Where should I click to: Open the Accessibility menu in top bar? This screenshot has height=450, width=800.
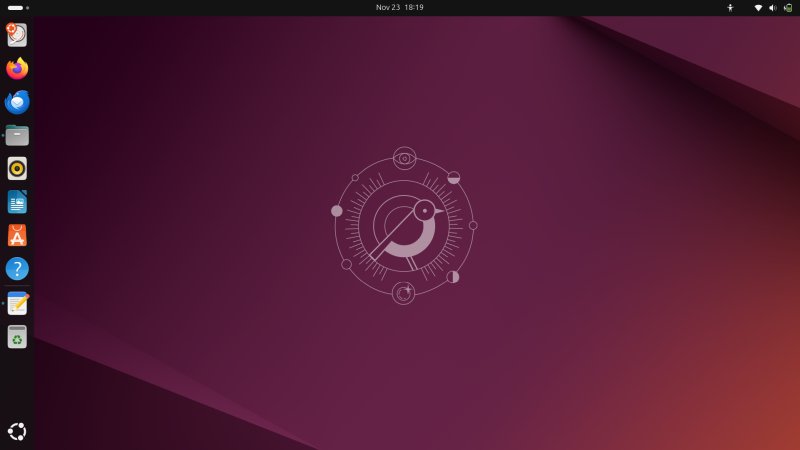(730, 7)
